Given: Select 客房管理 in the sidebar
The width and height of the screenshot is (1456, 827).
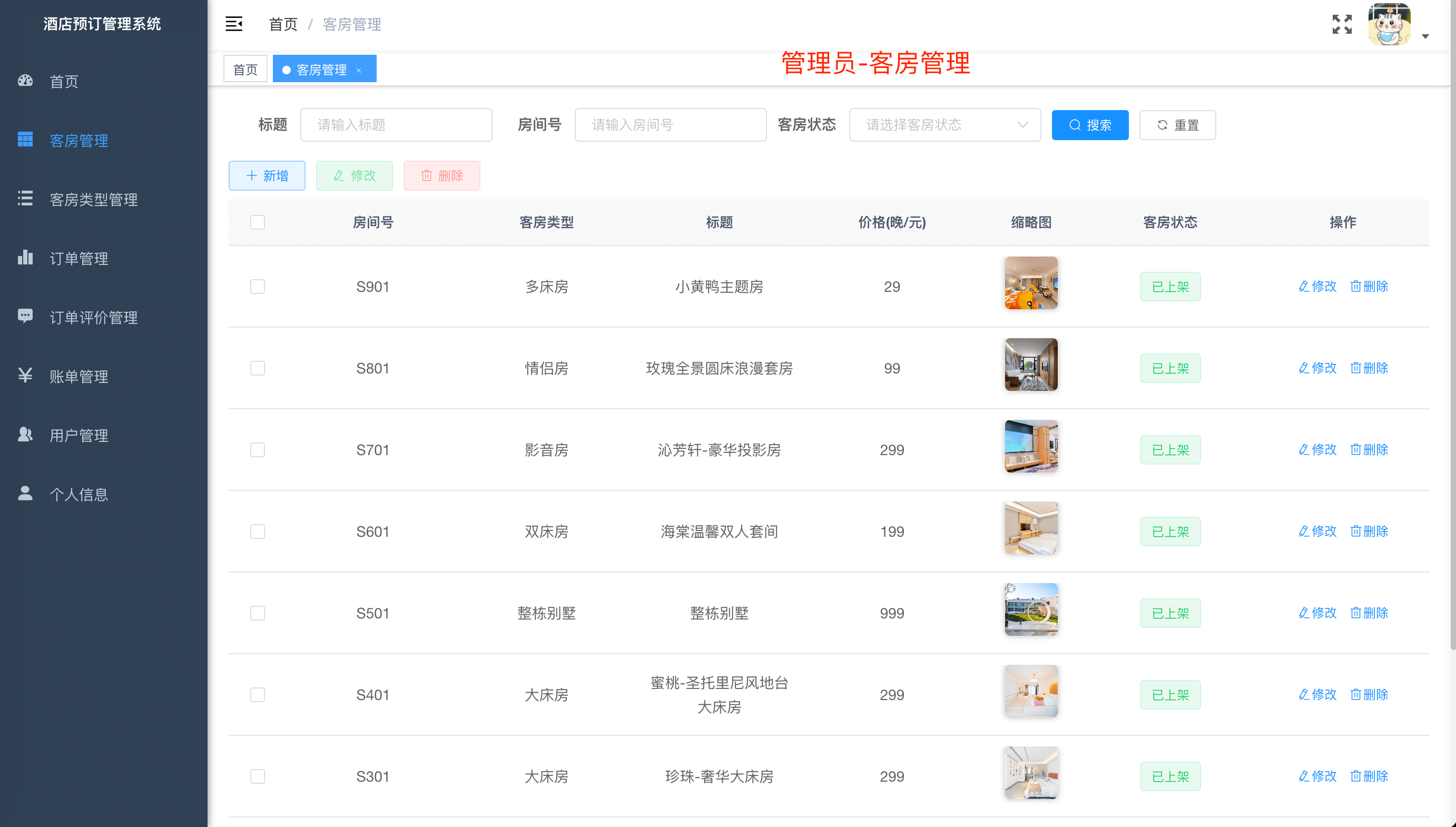Looking at the screenshot, I should coord(78,141).
